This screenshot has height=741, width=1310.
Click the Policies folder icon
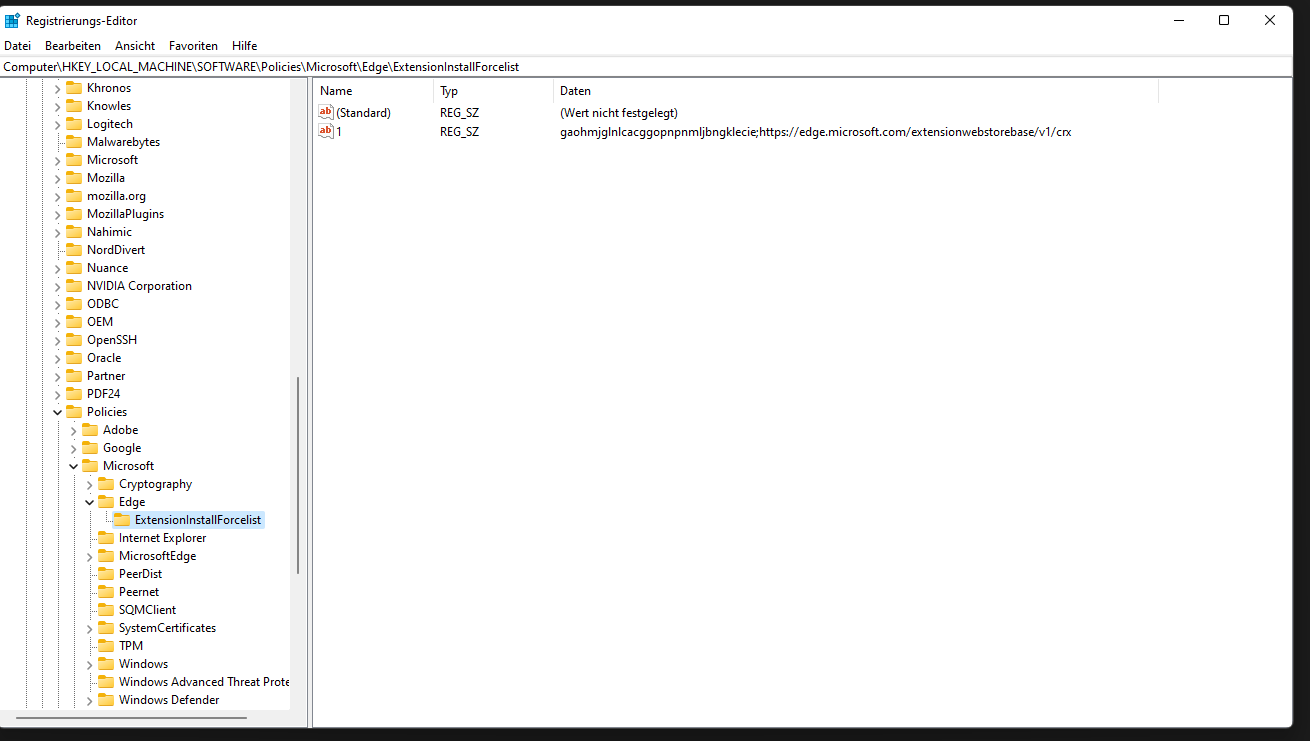tap(74, 412)
